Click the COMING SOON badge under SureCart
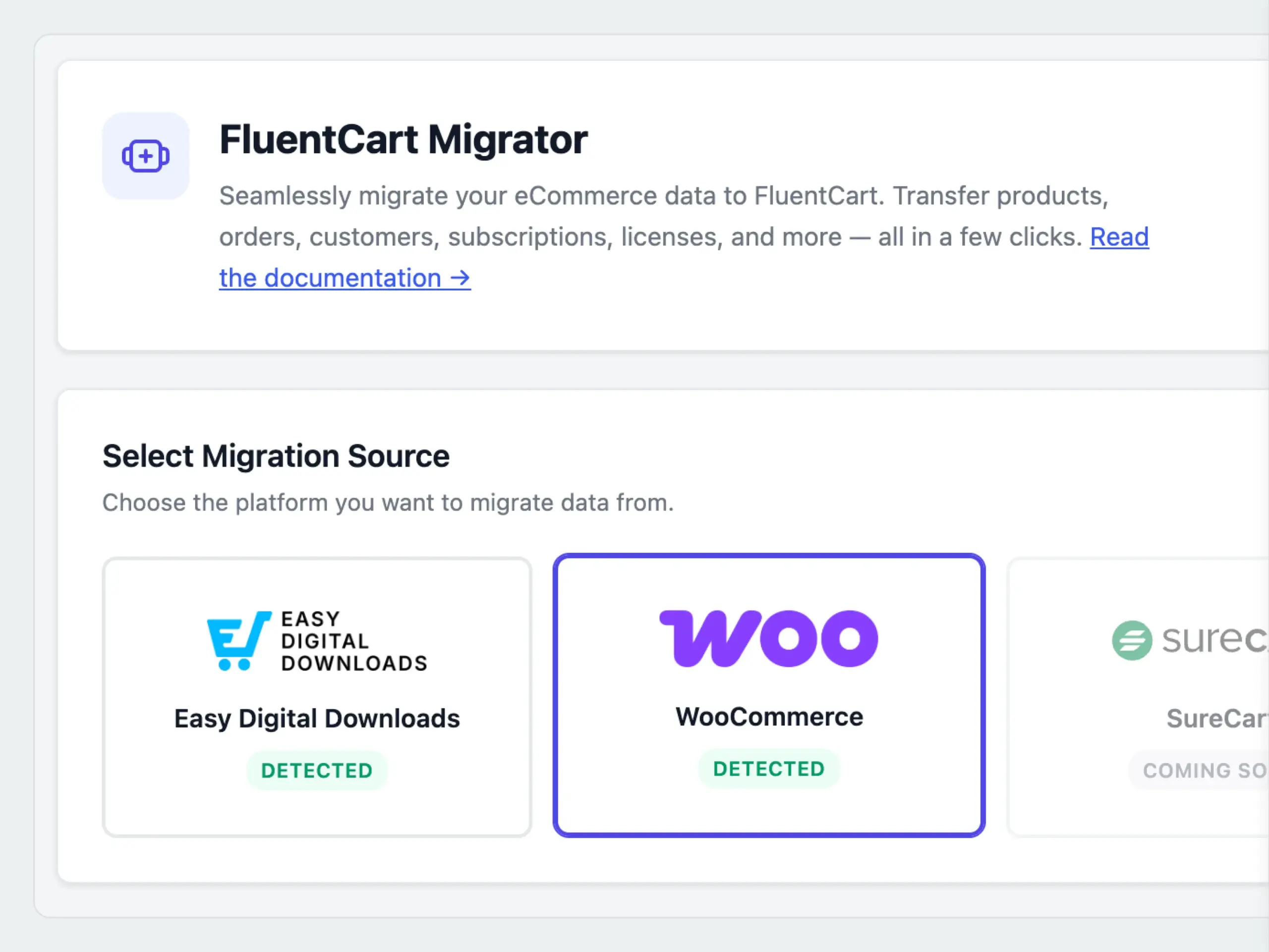The width and height of the screenshot is (1269, 952). tap(1199, 770)
